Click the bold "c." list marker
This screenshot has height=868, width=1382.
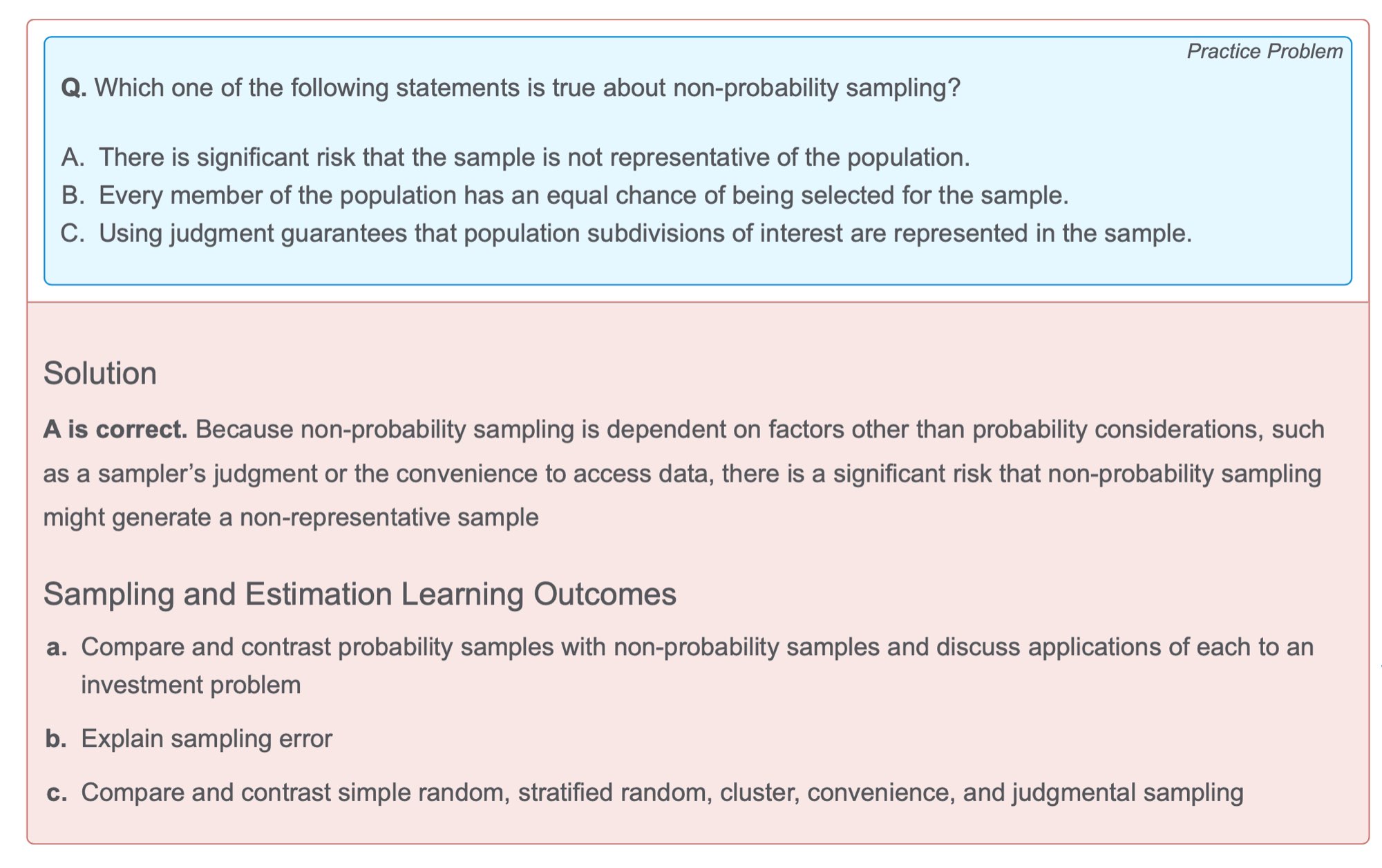click(57, 793)
